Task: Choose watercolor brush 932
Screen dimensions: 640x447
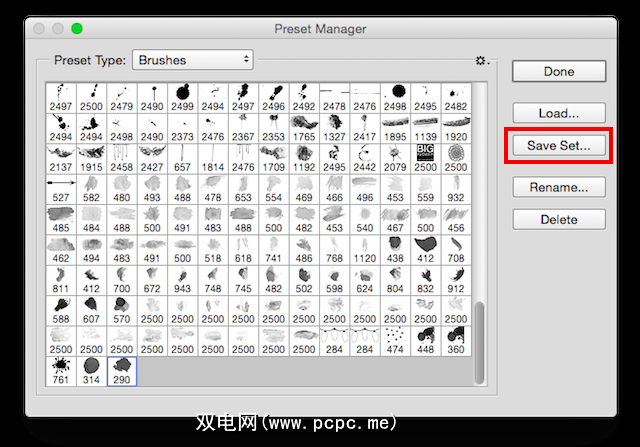Action: pyautogui.click(x=456, y=189)
